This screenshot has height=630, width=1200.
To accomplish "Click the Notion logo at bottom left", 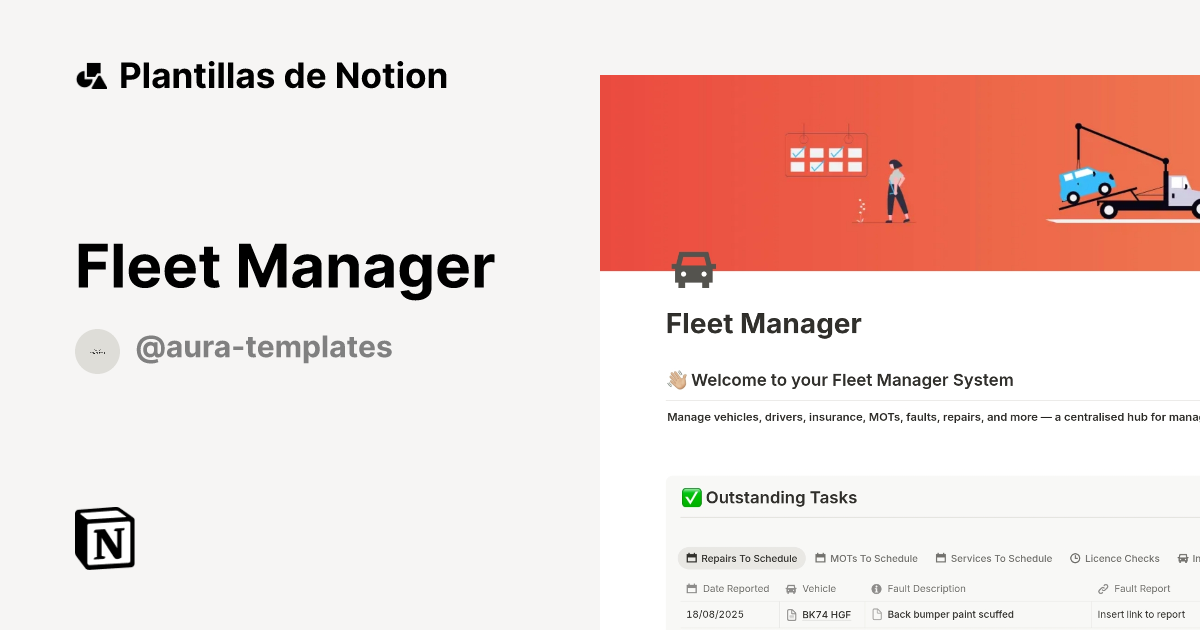I will (103, 538).
